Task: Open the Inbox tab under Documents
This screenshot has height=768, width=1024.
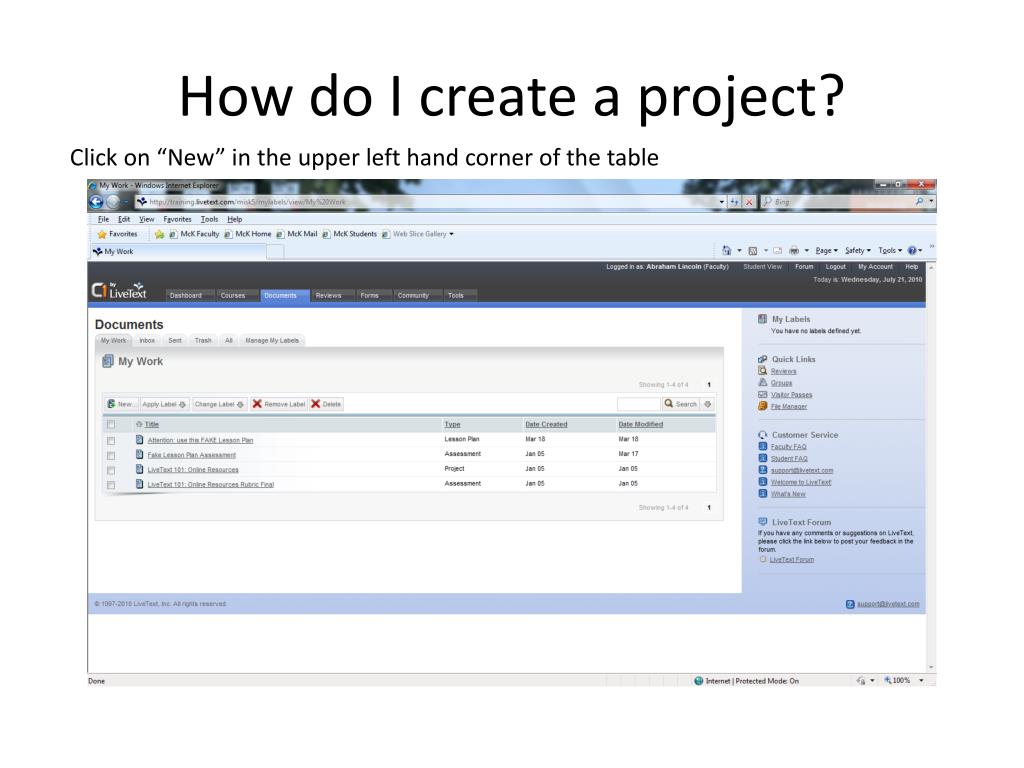Action: [147, 340]
